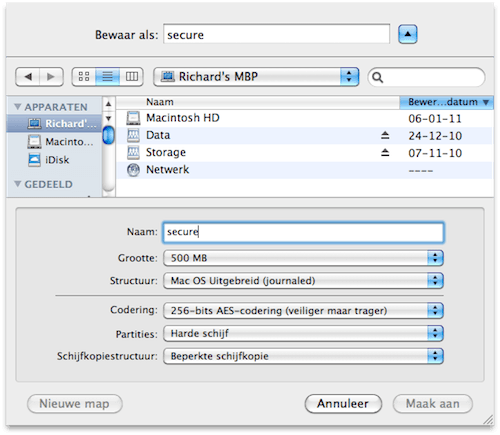Eject the Data volume
The height and width of the screenshot is (435, 500).
click(x=385, y=135)
